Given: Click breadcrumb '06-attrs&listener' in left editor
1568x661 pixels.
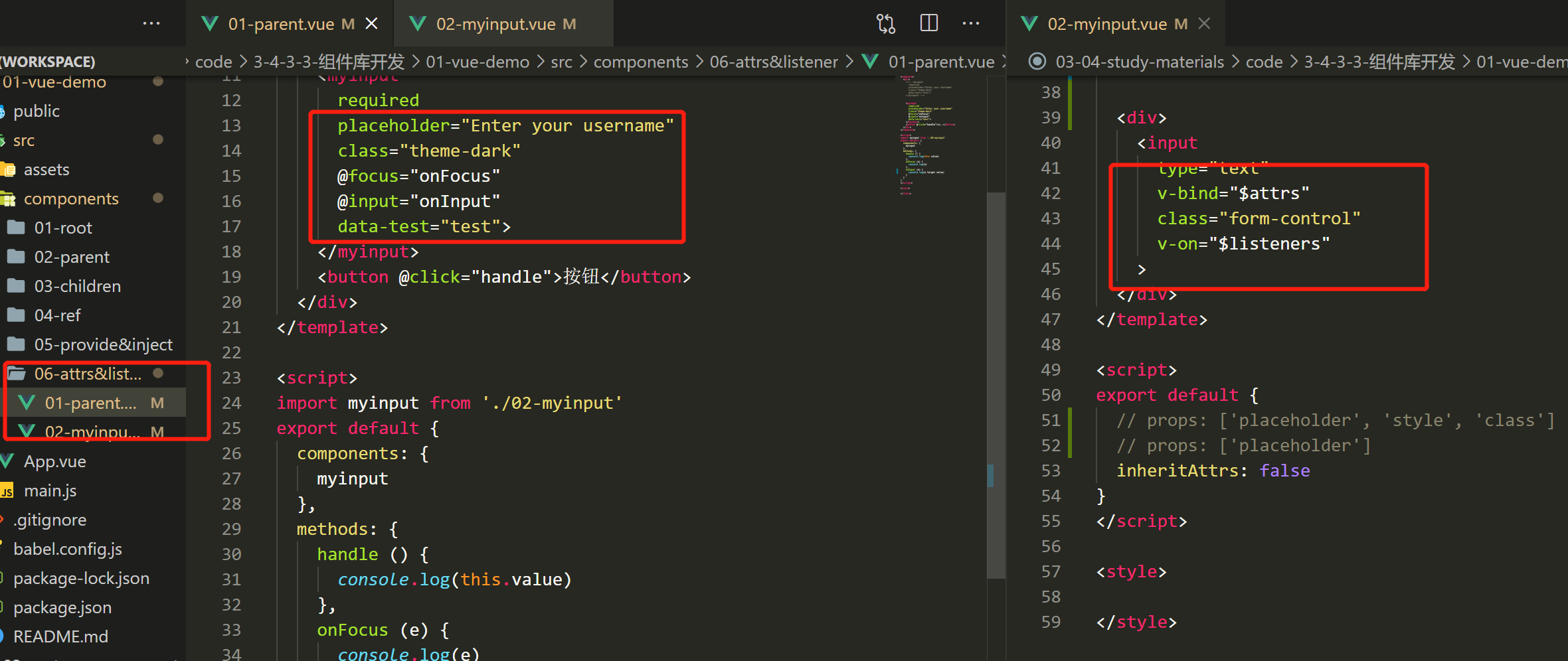Looking at the screenshot, I should point(774,62).
